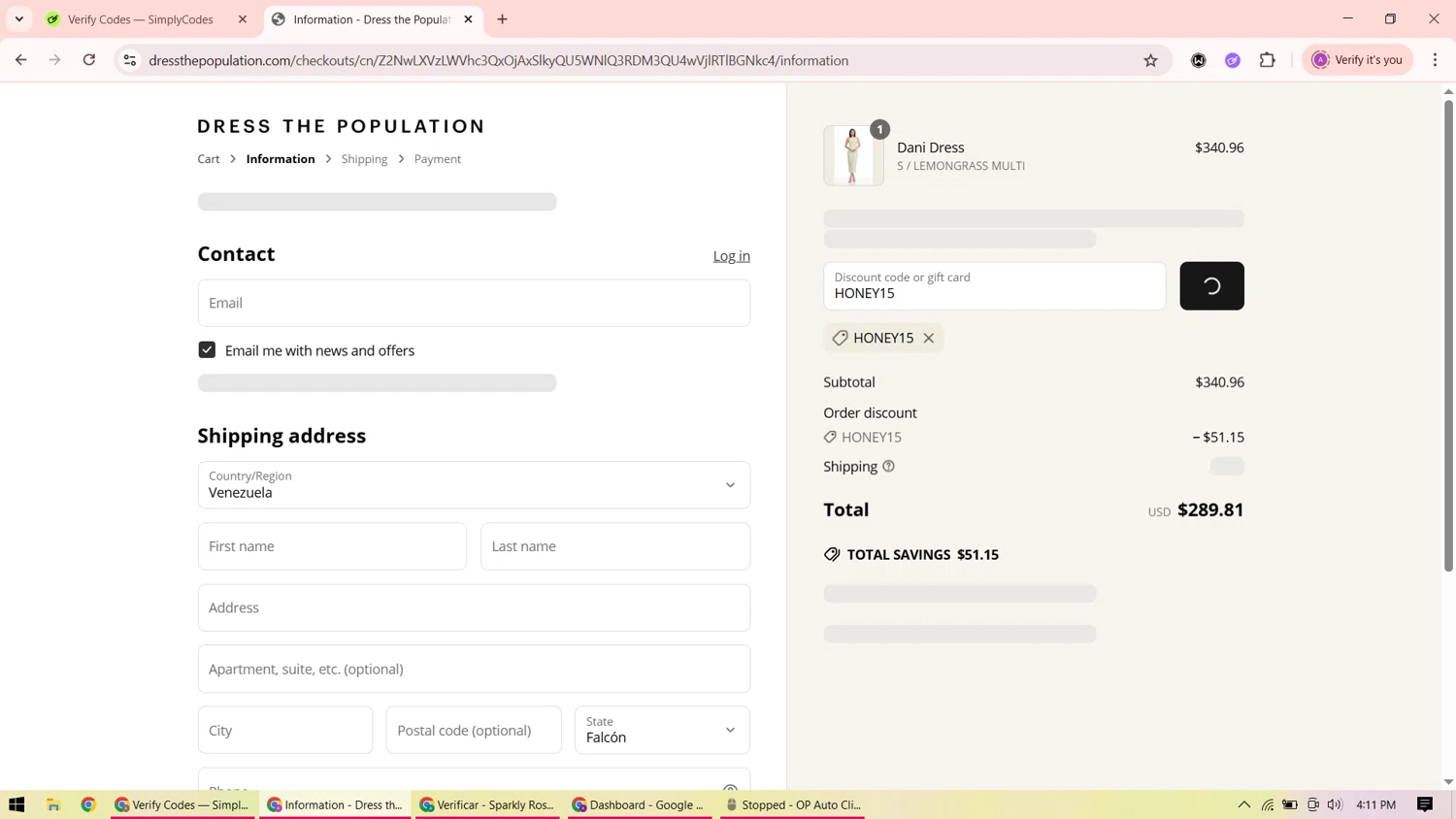Open network settings in system tray
This screenshot has height=819, width=1456.
(1268, 804)
